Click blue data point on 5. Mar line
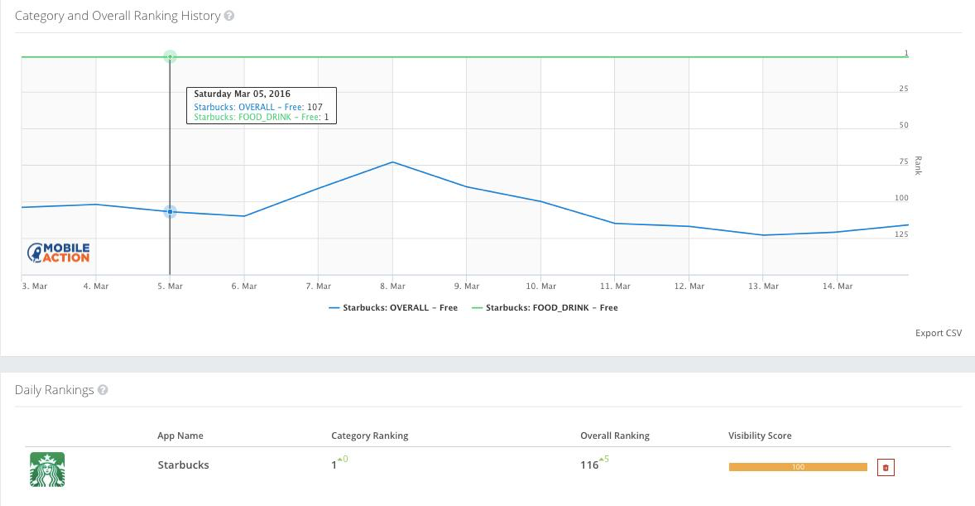 pyautogui.click(x=170, y=212)
